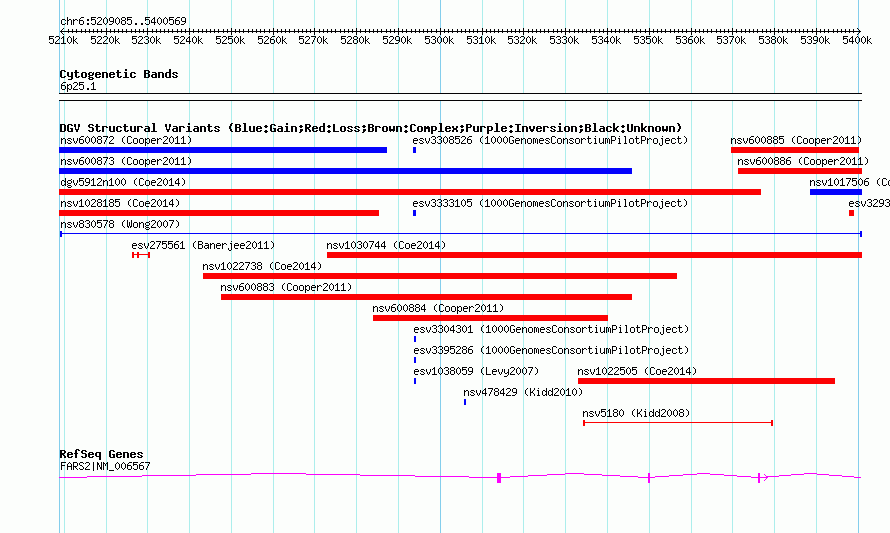Viewport: 890px width, 533px height.
Task: Select the nsv600873 (Cooper2011) blue bar
Action: (x=346, y=171)
